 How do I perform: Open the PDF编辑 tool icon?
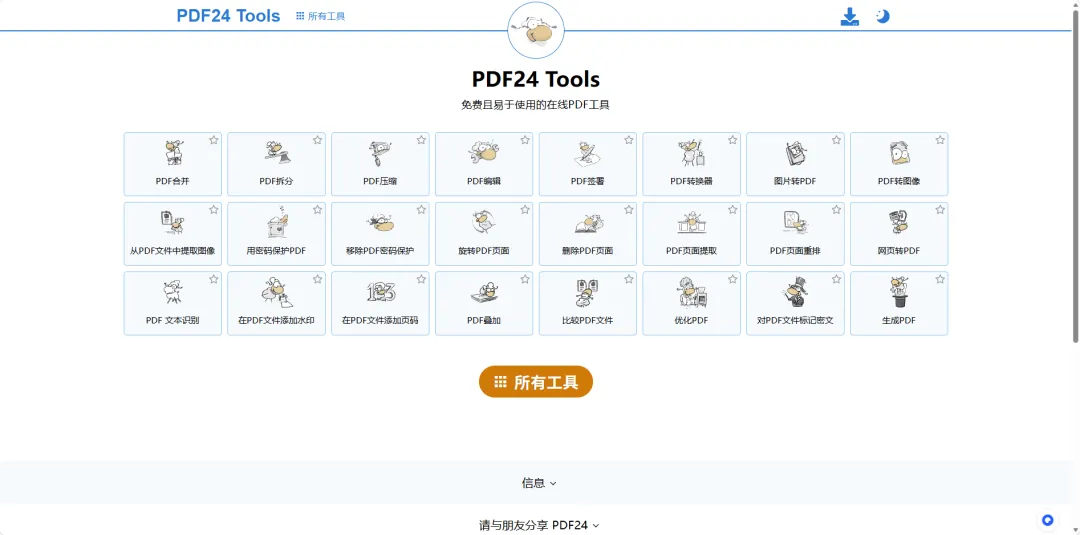click(x=484, y=153)
